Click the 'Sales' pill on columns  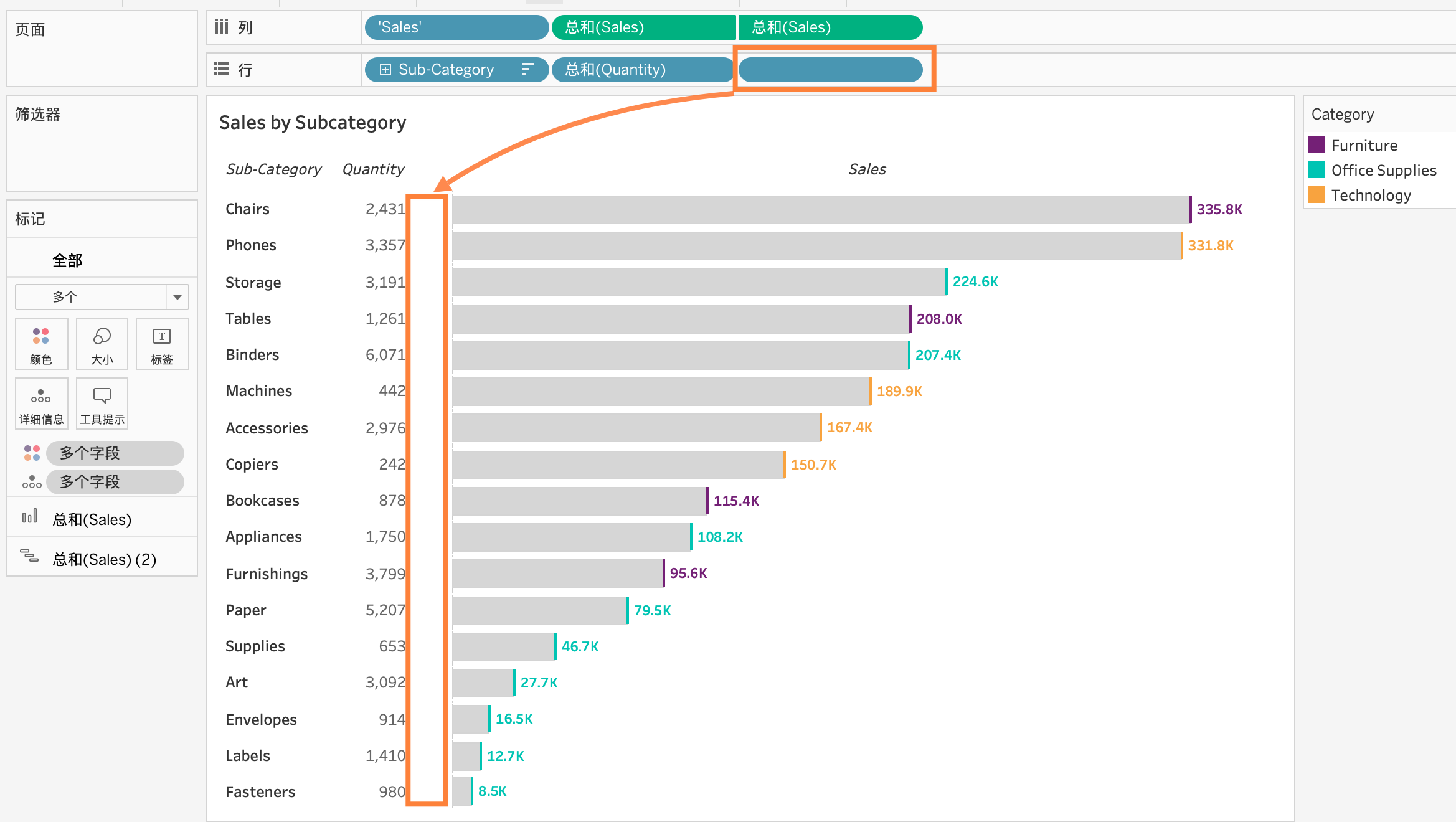(x=456, y=27)
